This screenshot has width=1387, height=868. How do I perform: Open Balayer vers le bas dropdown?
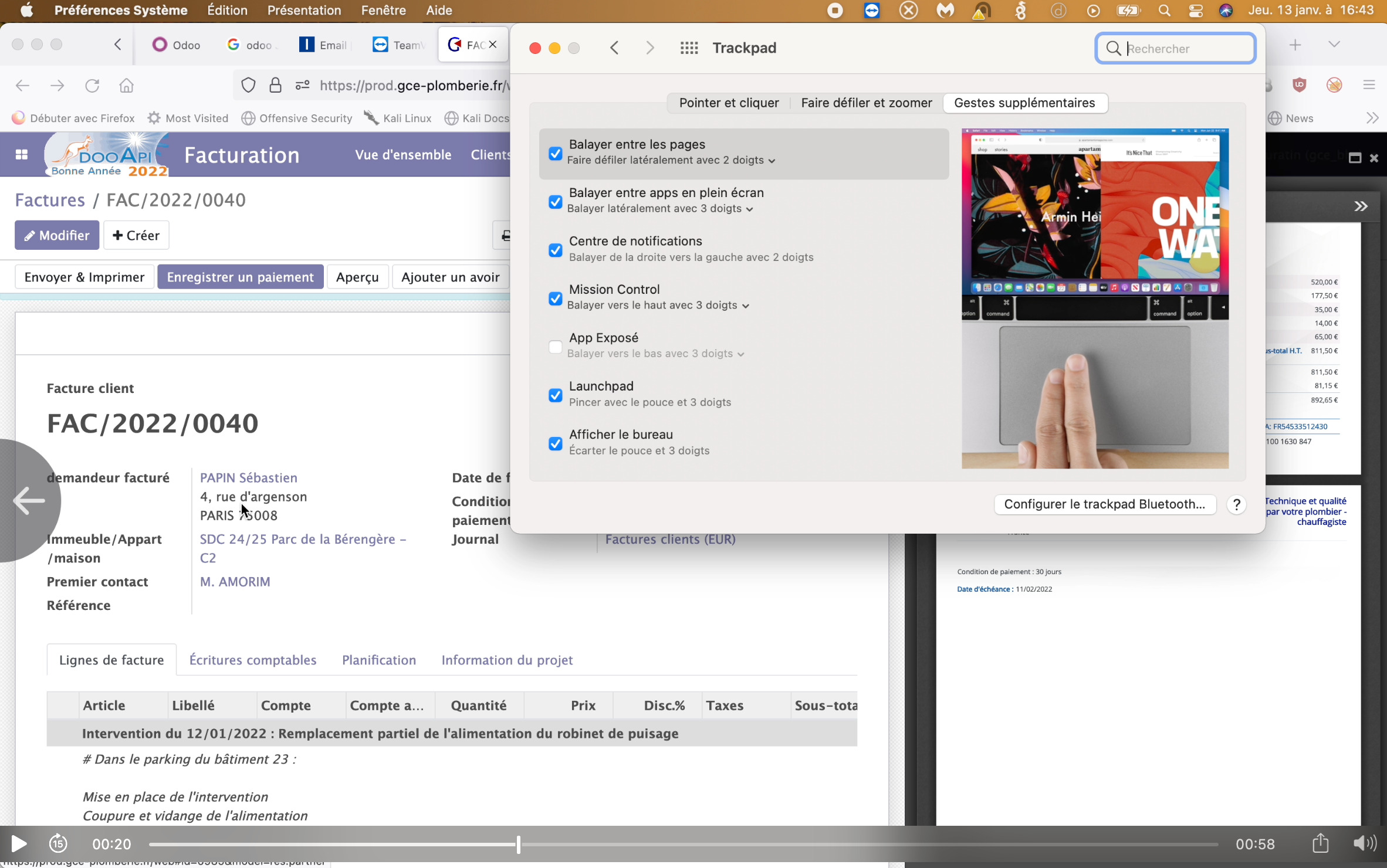click(x=655, y=354)
